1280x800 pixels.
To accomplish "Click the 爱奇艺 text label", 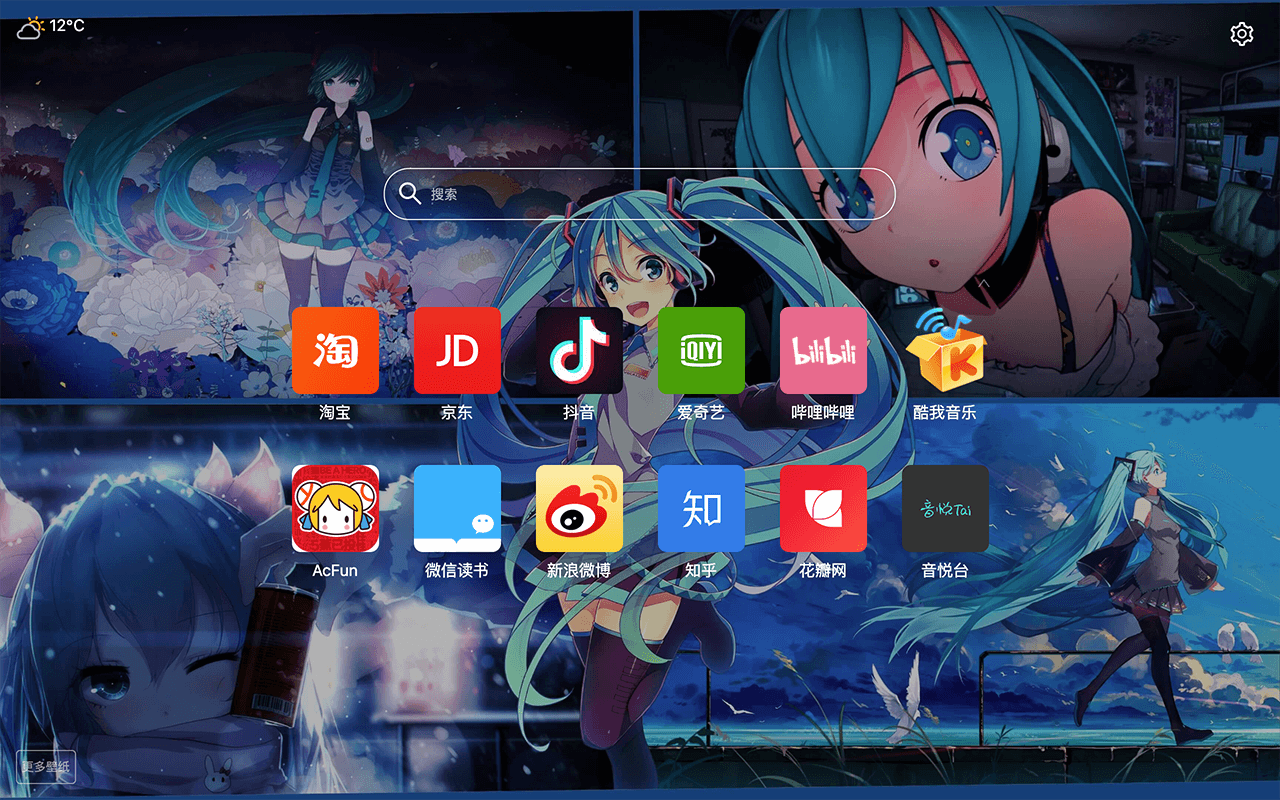I will [701, 412].
